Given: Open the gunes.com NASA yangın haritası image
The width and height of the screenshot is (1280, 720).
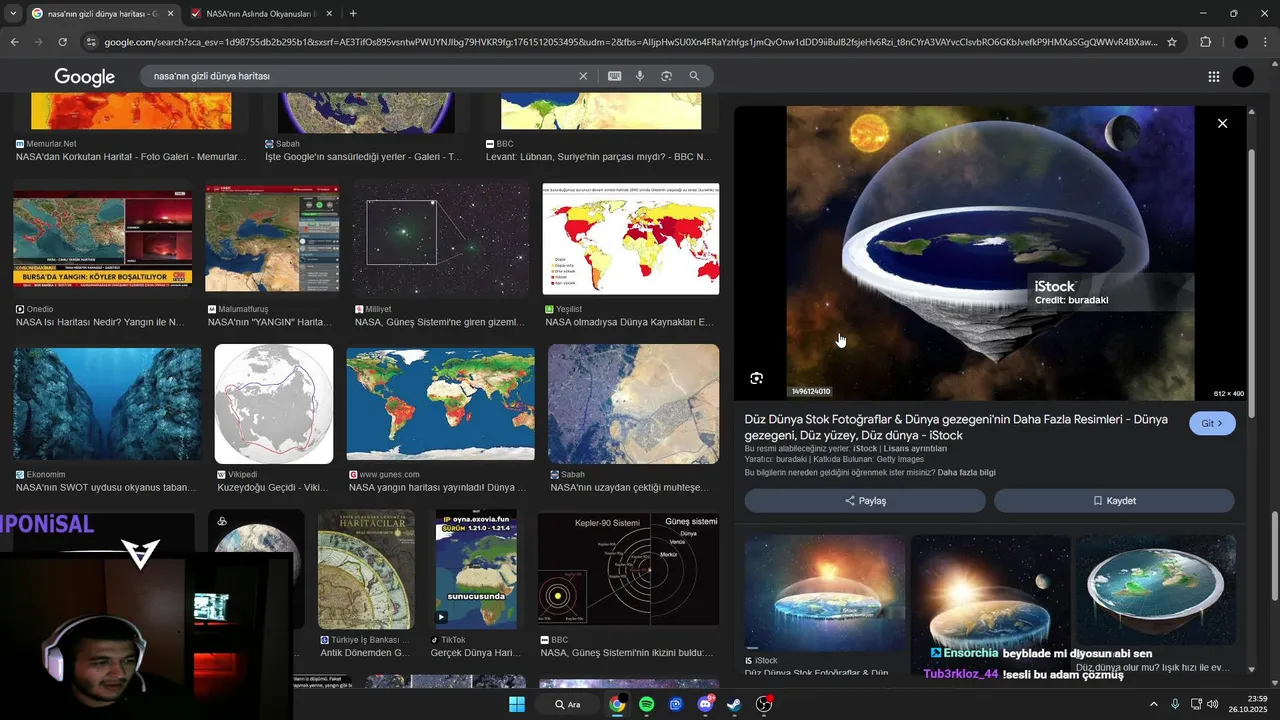Looking at the screenshot, I should click(440, 404).
